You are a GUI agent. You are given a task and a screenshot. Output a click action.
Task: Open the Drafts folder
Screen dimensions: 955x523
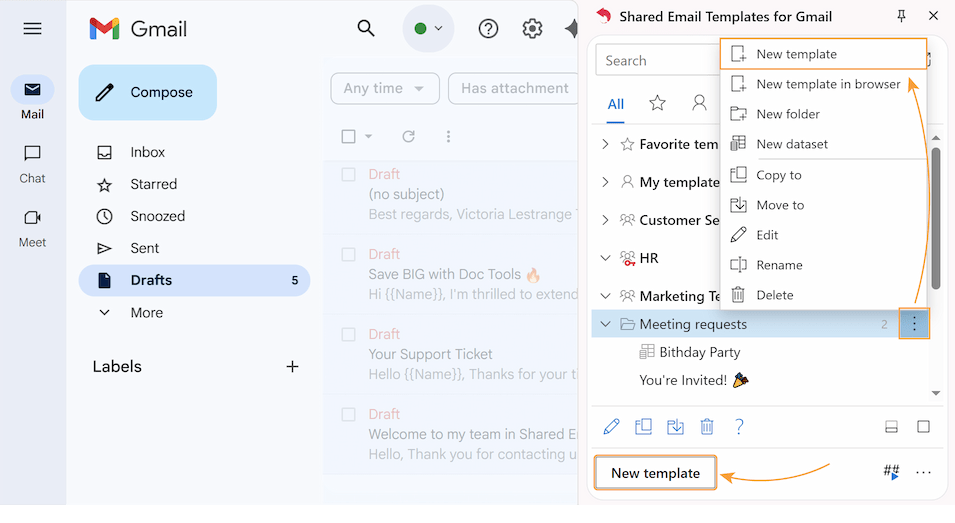[x=194, y=280]
